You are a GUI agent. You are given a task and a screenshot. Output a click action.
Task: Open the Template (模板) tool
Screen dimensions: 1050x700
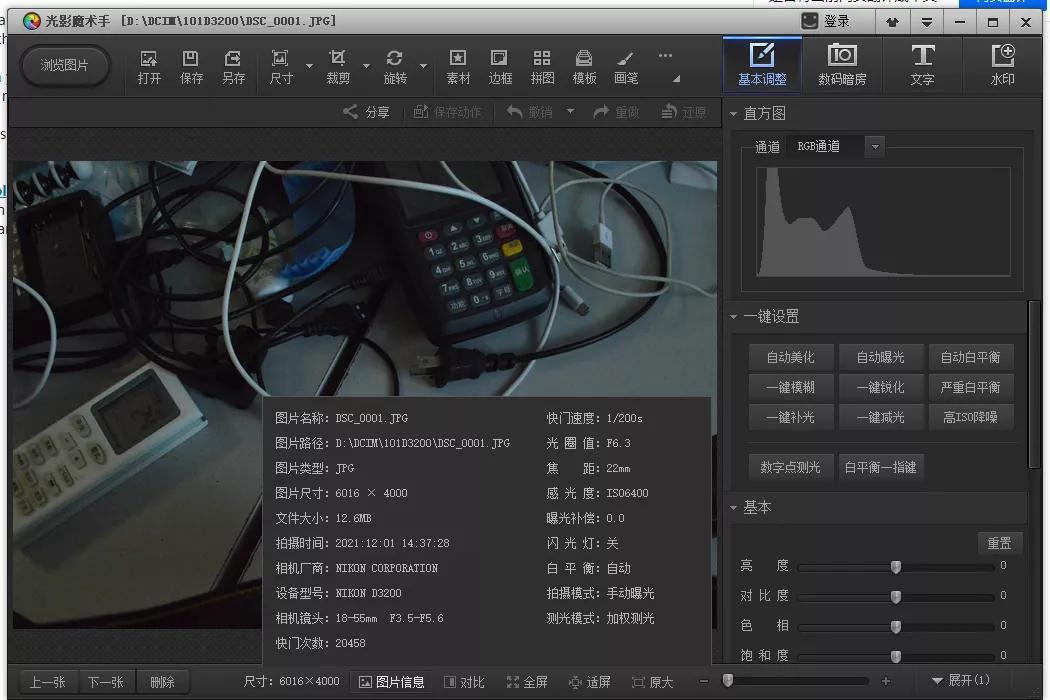pyautogui.click(x=584, y=66)
